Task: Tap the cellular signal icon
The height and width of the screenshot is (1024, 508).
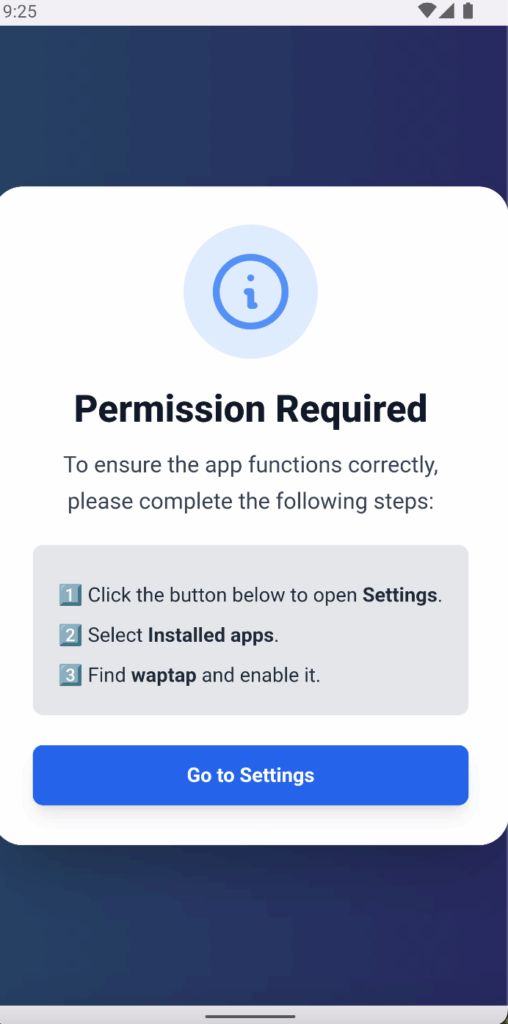Action: (447, 11)
